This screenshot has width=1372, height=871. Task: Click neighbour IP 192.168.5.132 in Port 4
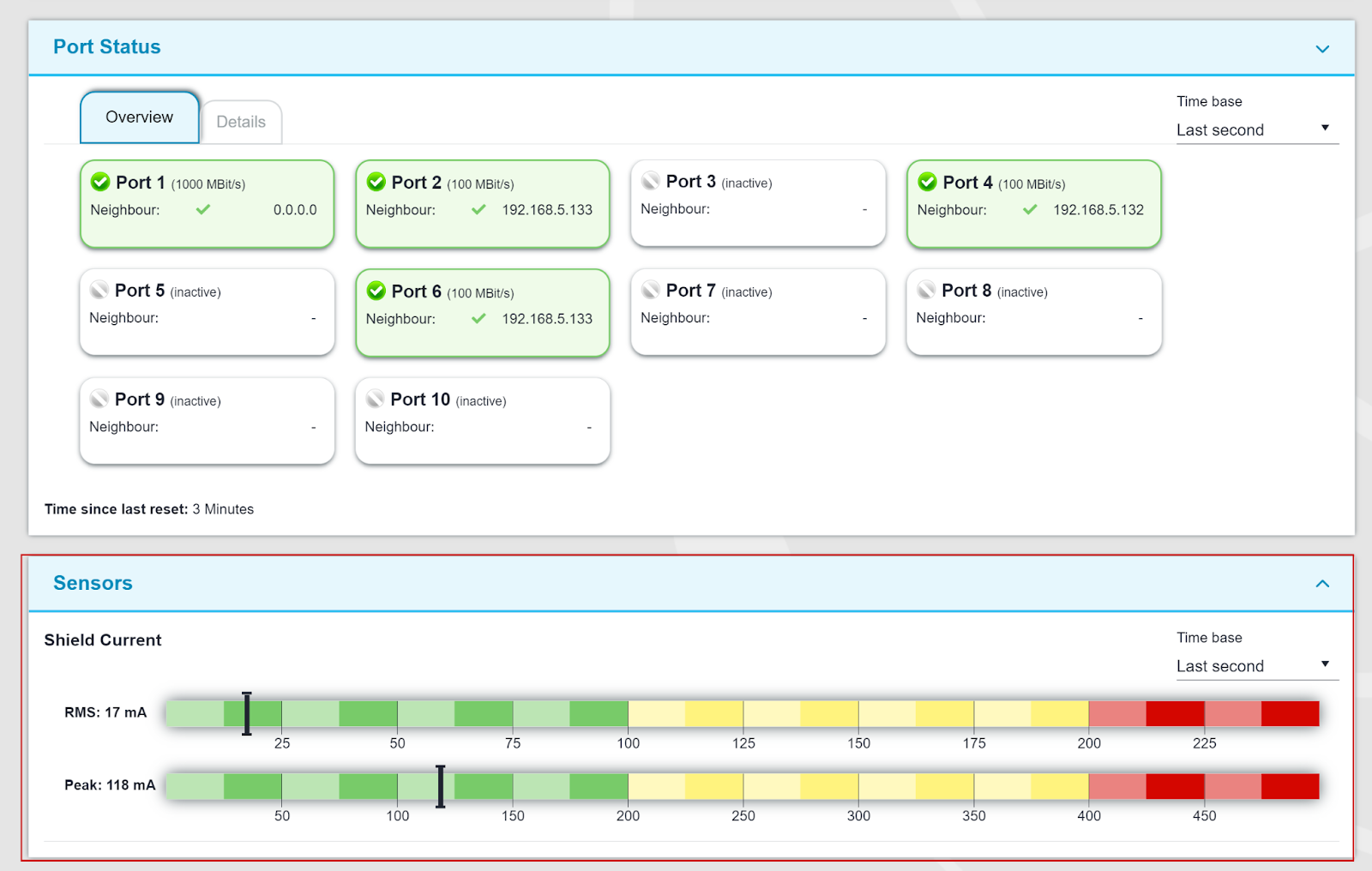coord(1098,210)
